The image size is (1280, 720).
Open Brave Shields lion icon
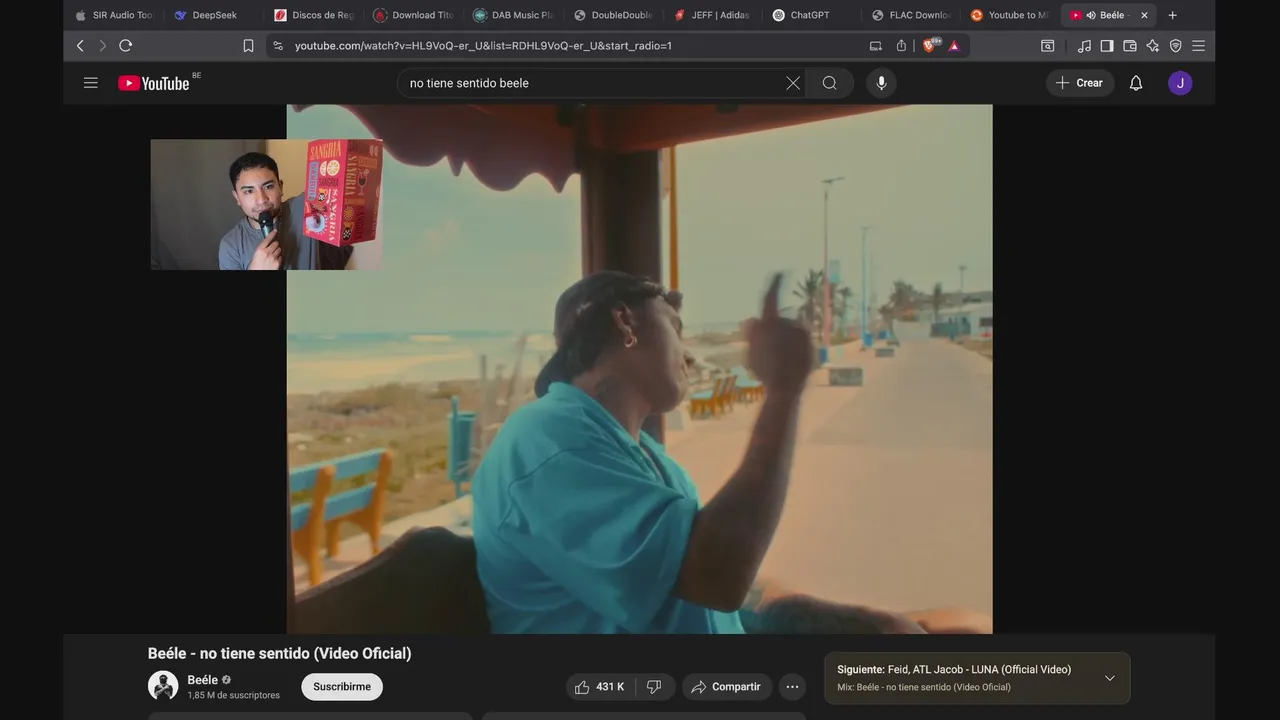(930, 45)
